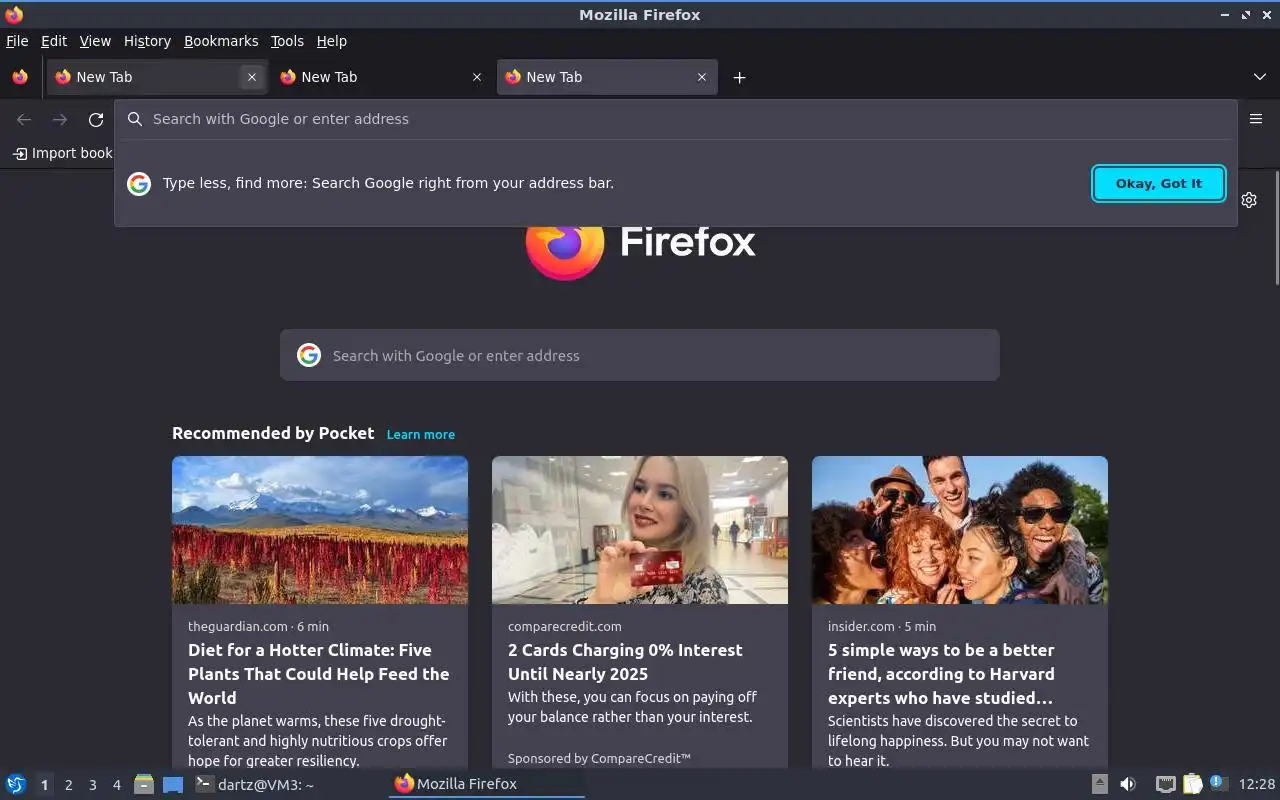1280x800 pixels.
Task: Open the File menu
Action: [17, 41]
